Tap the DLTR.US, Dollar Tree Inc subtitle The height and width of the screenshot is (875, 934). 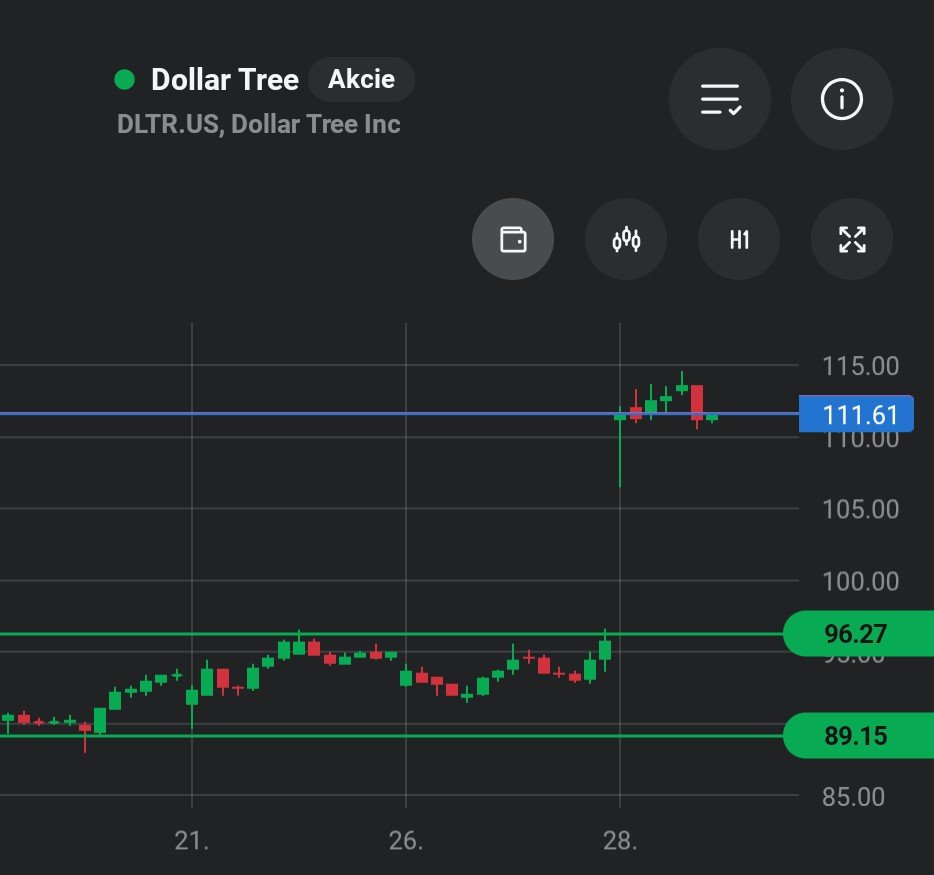tap(259, 124)
